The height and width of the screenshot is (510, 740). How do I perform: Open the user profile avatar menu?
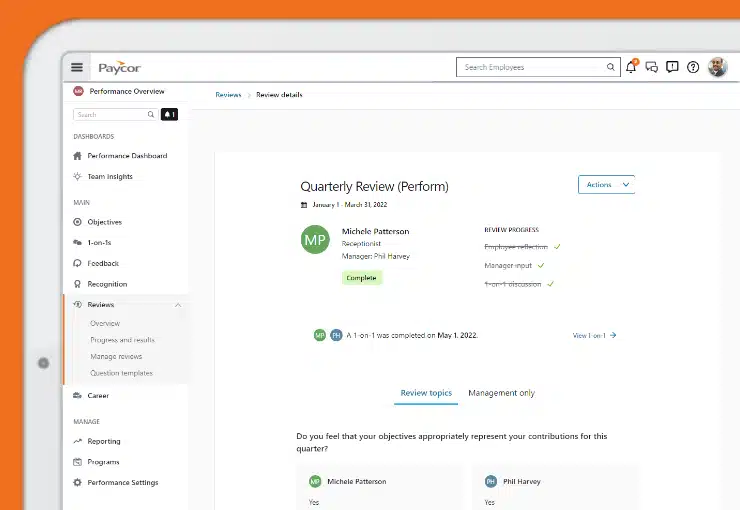coord(717,67)
